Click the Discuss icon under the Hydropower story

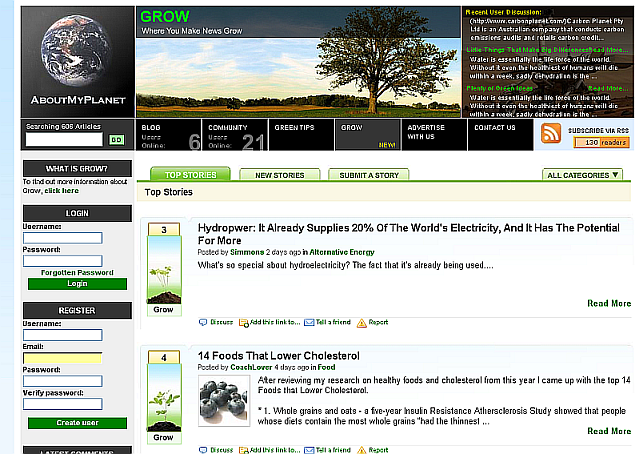coord(203,322)
